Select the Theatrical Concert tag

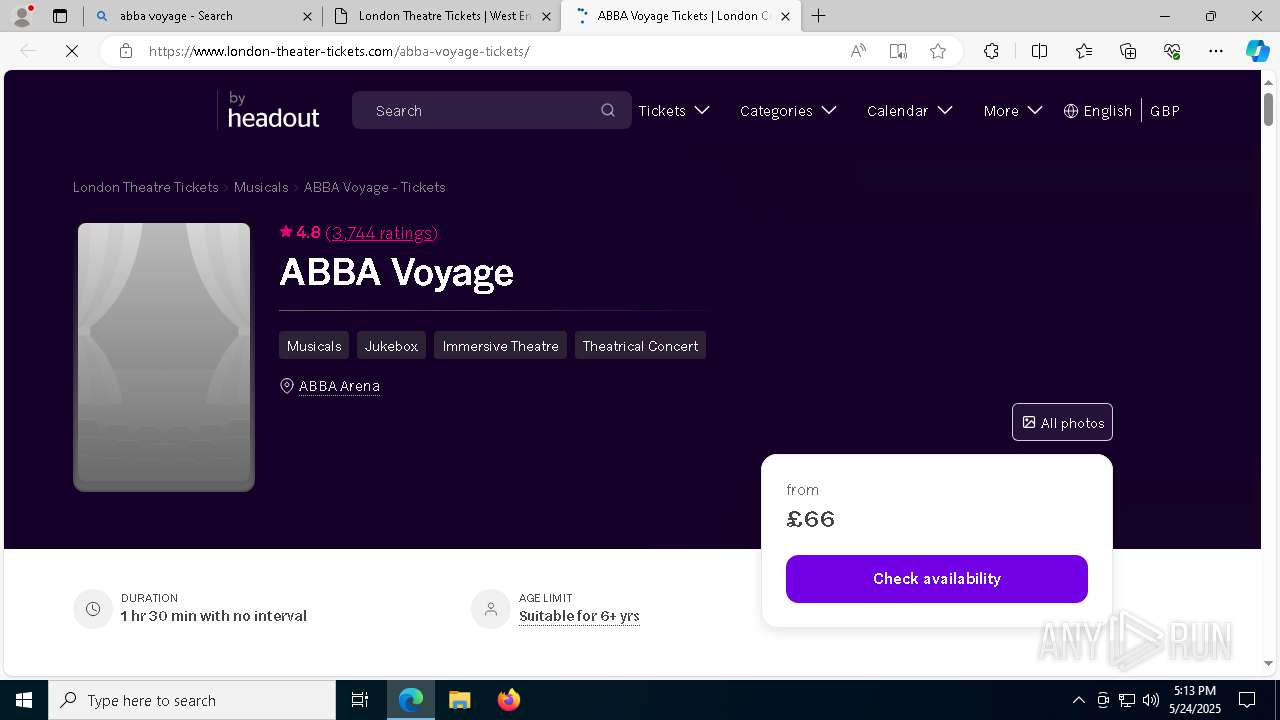click(640, 346)
